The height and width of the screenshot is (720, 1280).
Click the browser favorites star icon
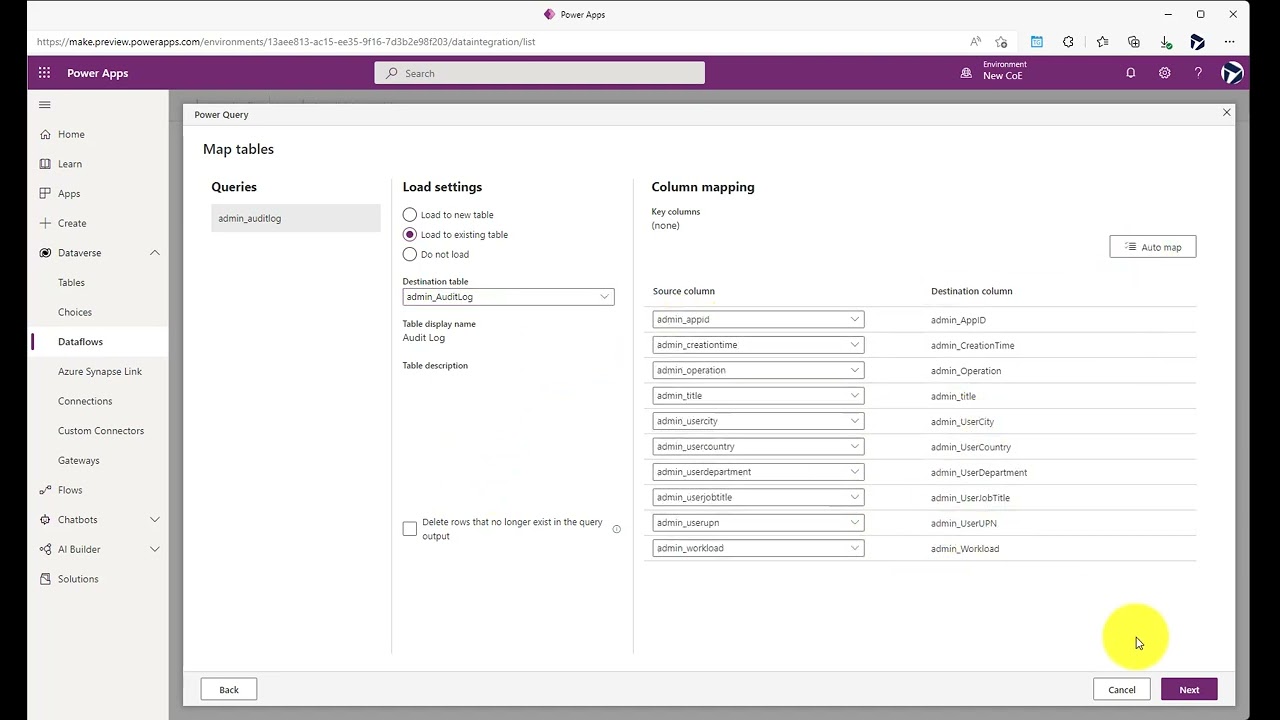tap(1001, 42)
